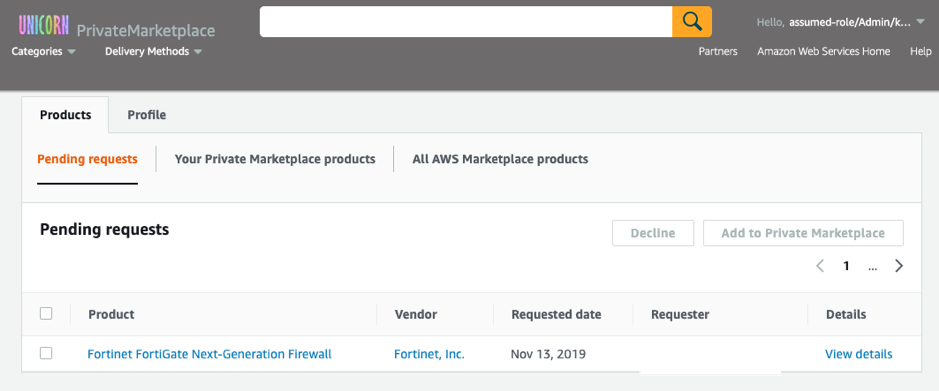The height and width of the screenshot is (391, 939).
Task: Go to previous page with left chevron
Action: (x=820, y=266)
